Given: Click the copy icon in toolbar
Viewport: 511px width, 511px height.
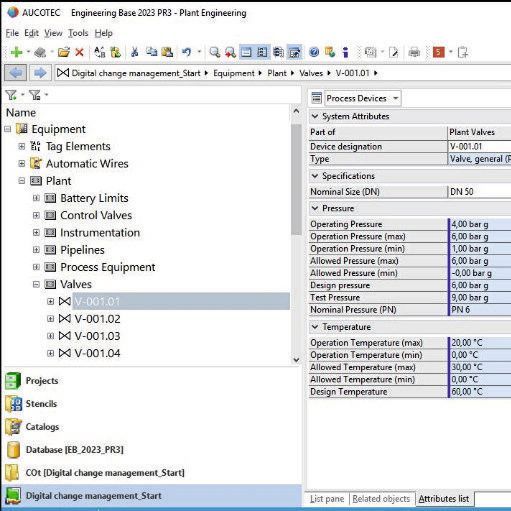Looking at the screenshot, I should point(151,52).
